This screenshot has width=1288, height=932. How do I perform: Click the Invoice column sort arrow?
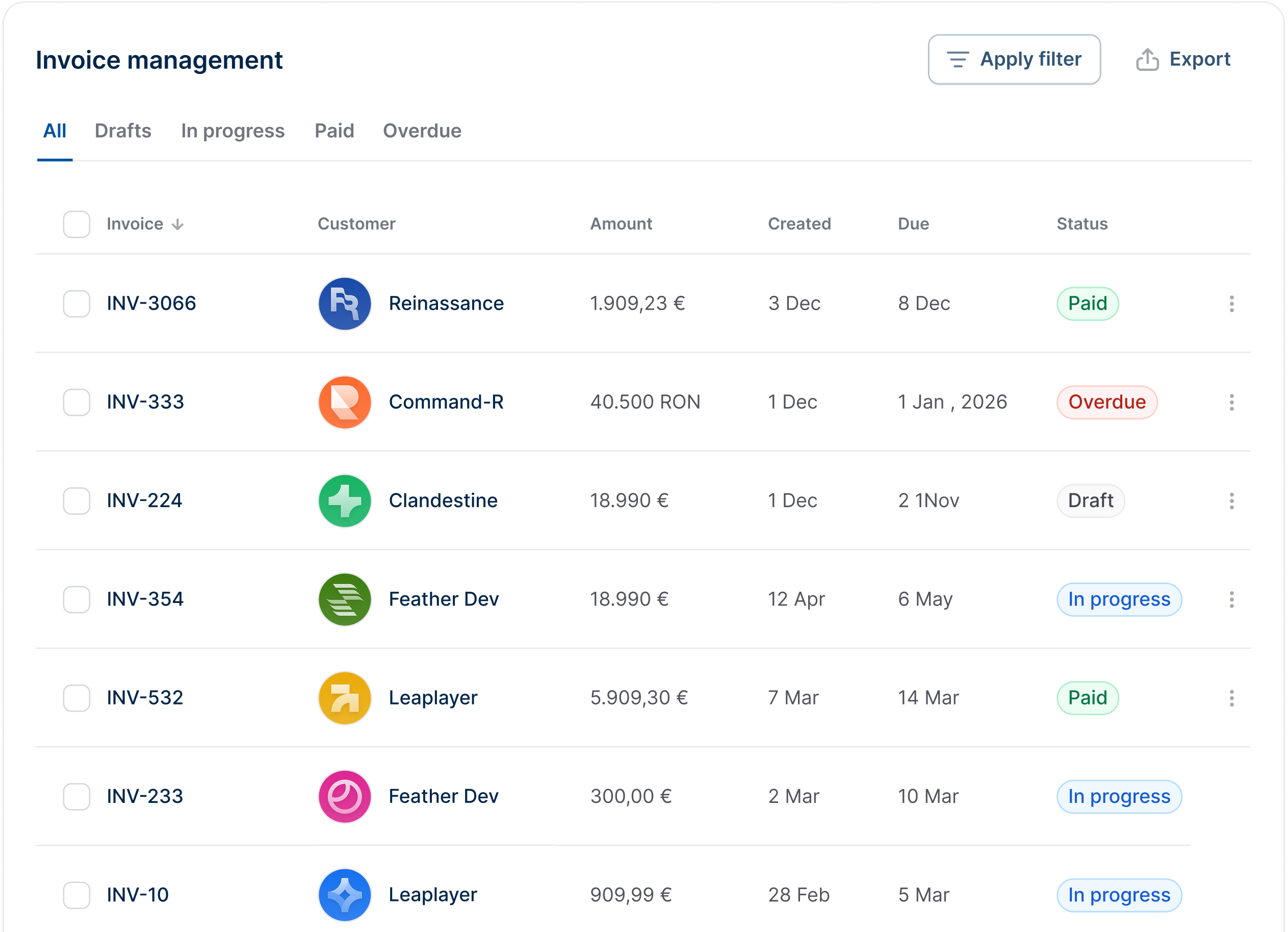[x=178, y=224]
